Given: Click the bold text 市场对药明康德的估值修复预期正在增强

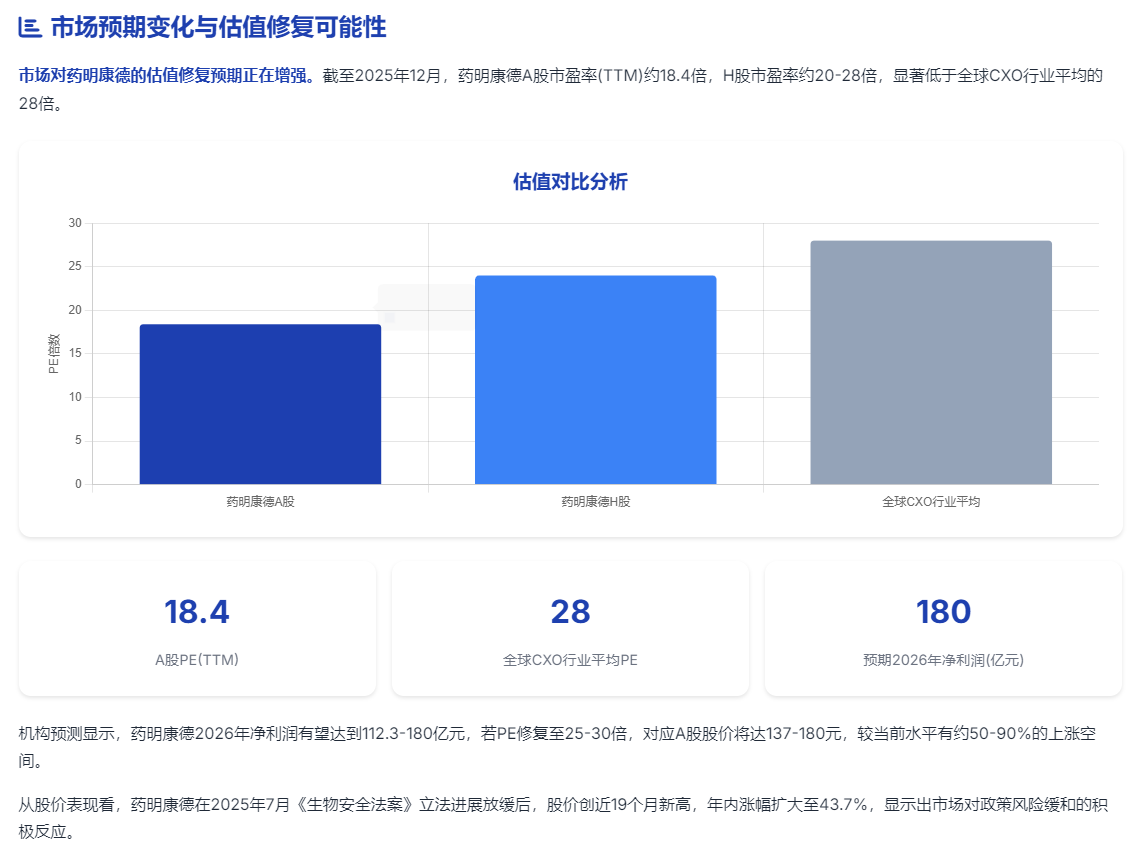Looking at the screenshot, I should pyautogui.click(x=167, y=76).
